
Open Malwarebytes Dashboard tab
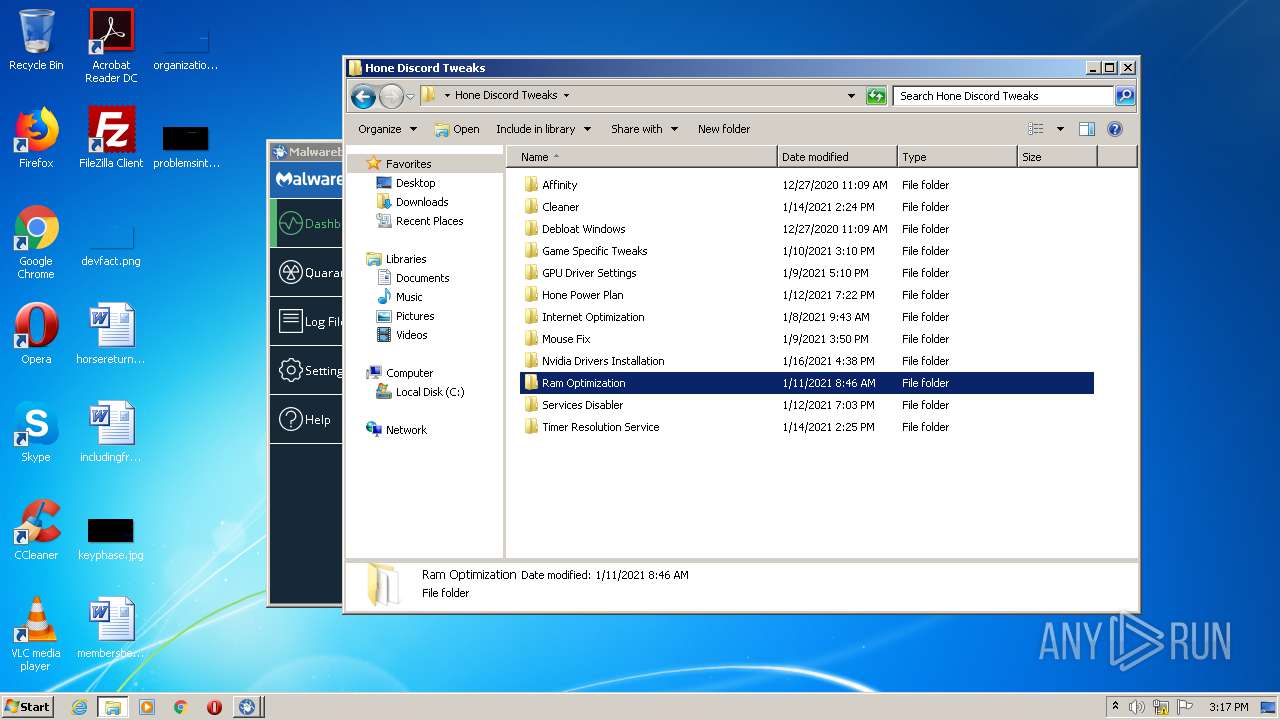pyautogui.click(x=306, y=224)
